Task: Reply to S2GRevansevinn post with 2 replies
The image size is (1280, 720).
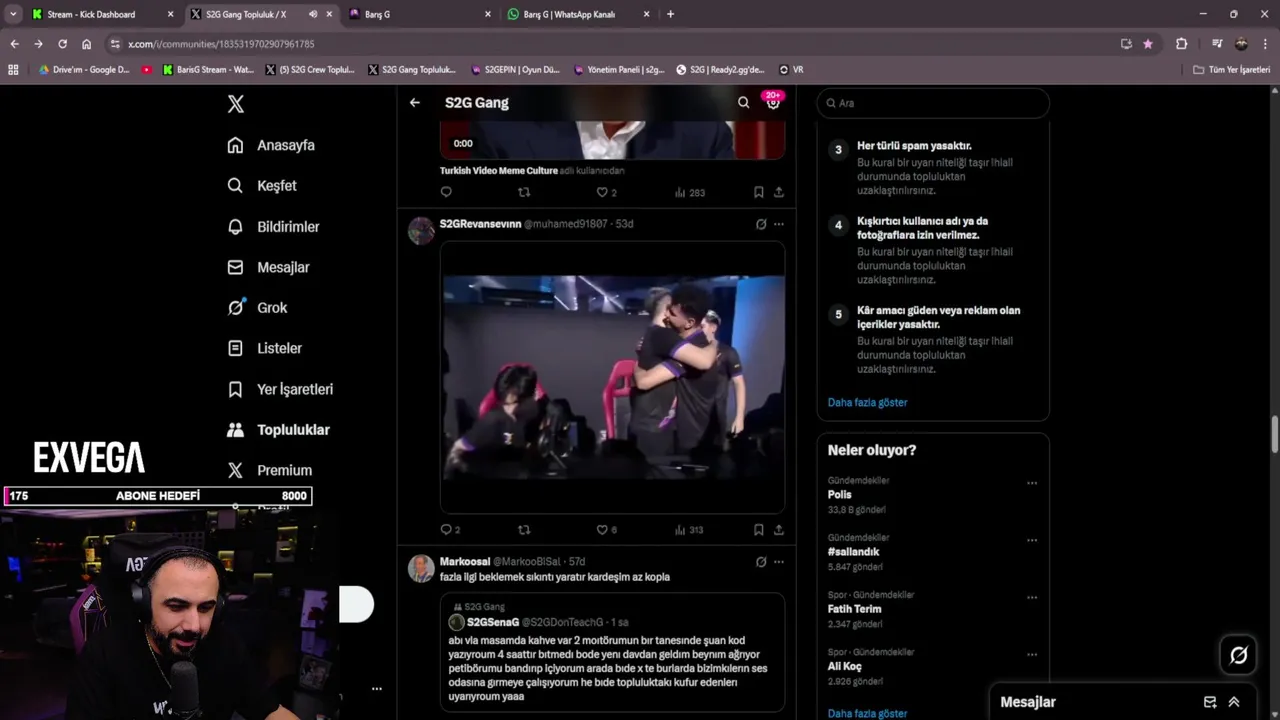Action: pos(450,530)
